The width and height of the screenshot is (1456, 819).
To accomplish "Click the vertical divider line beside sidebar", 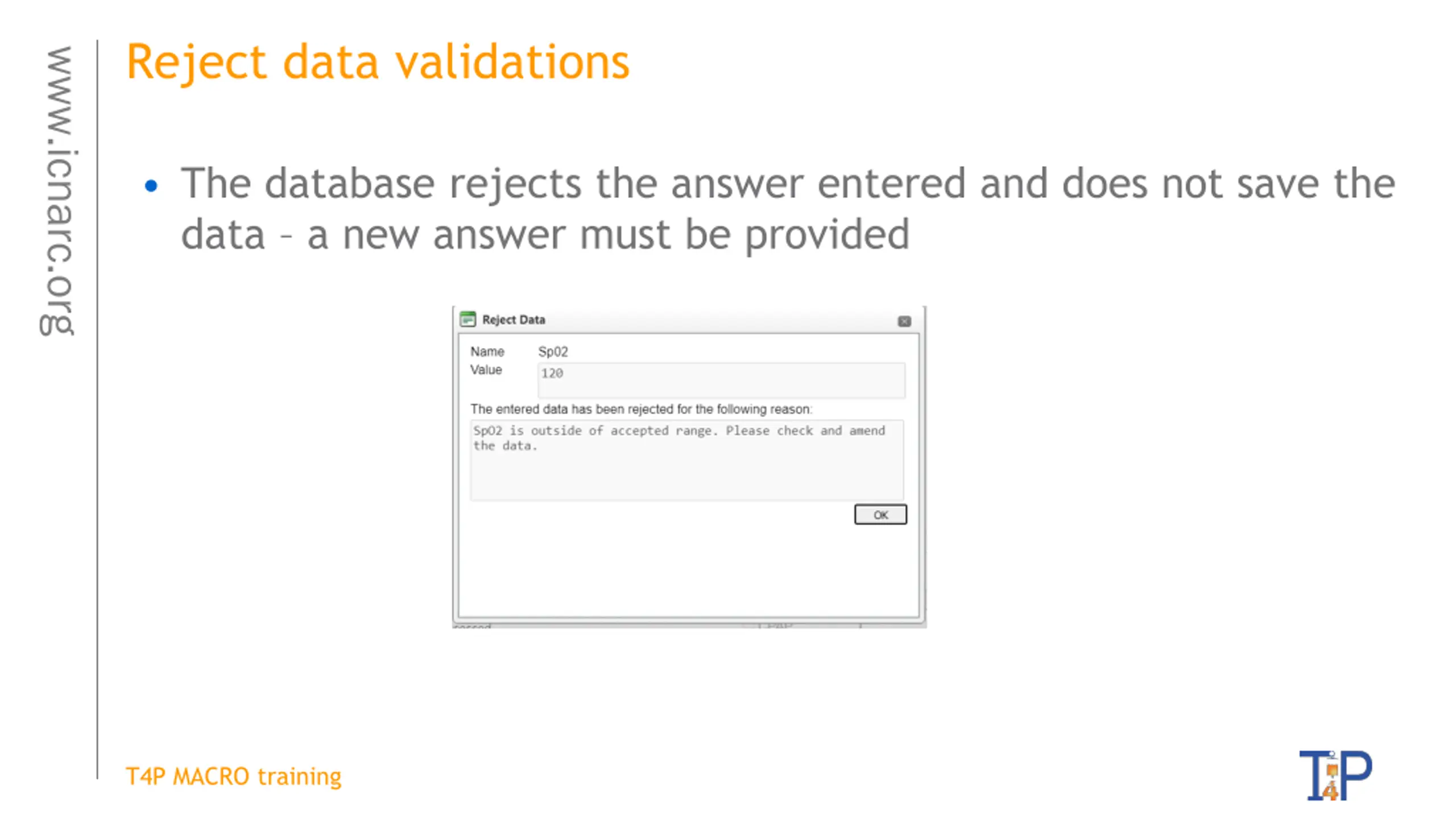I will [97, 409].
